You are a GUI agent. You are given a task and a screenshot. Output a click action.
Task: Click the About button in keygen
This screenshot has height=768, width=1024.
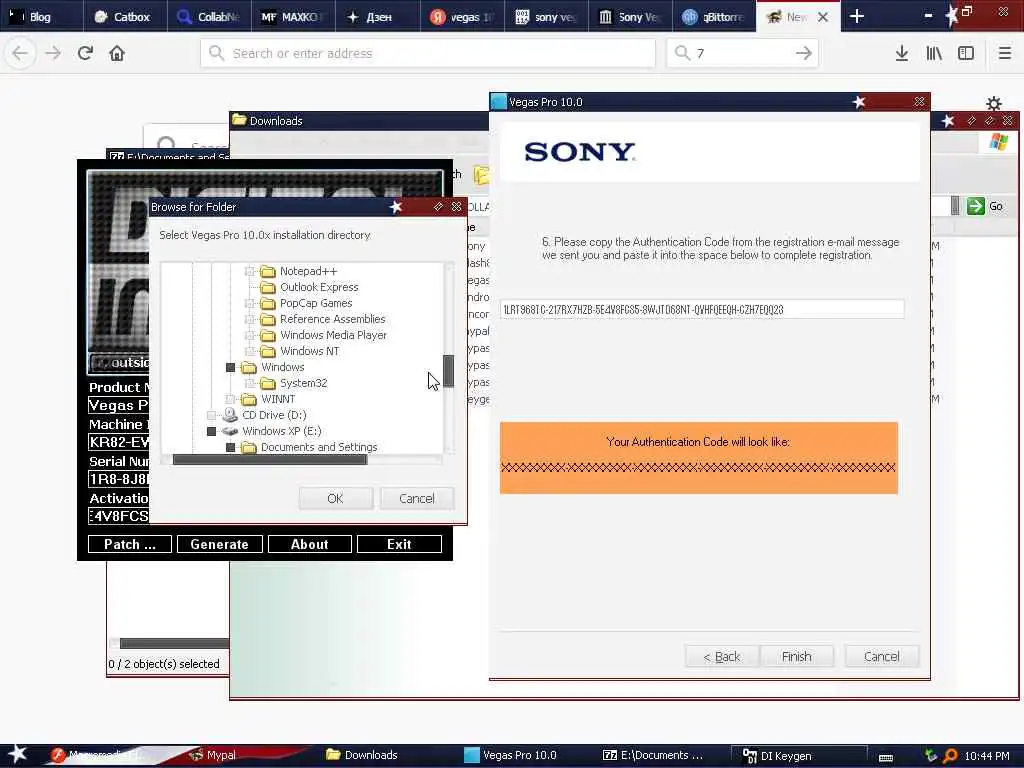310,544
